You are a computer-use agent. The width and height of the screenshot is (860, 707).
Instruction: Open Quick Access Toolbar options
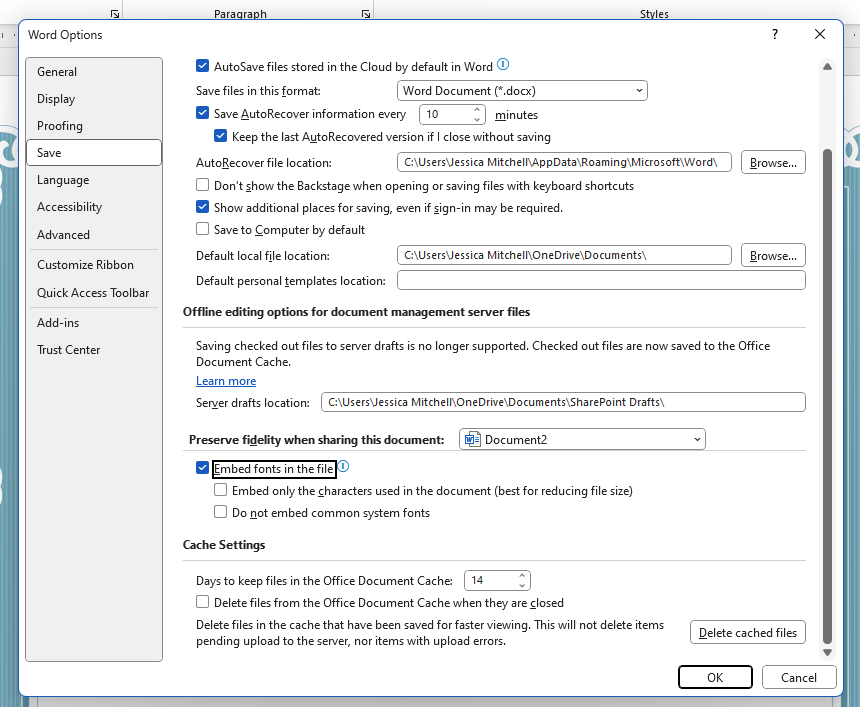[x=94, y=293]
